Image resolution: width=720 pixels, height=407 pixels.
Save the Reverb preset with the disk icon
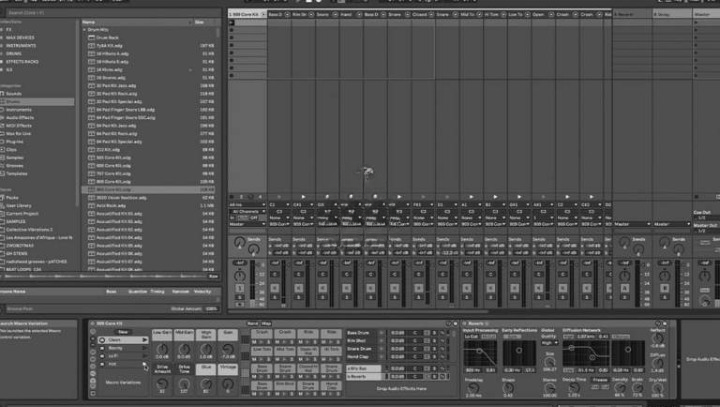point(664,324)
